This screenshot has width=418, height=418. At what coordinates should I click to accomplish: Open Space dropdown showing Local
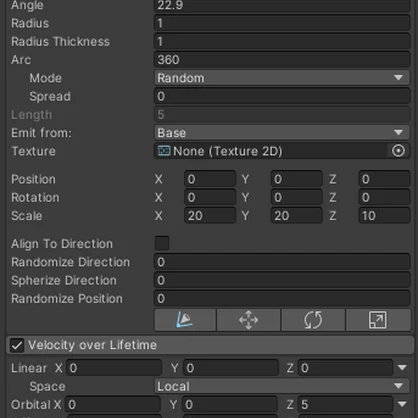pyautogui.click(x=282, y=386)
